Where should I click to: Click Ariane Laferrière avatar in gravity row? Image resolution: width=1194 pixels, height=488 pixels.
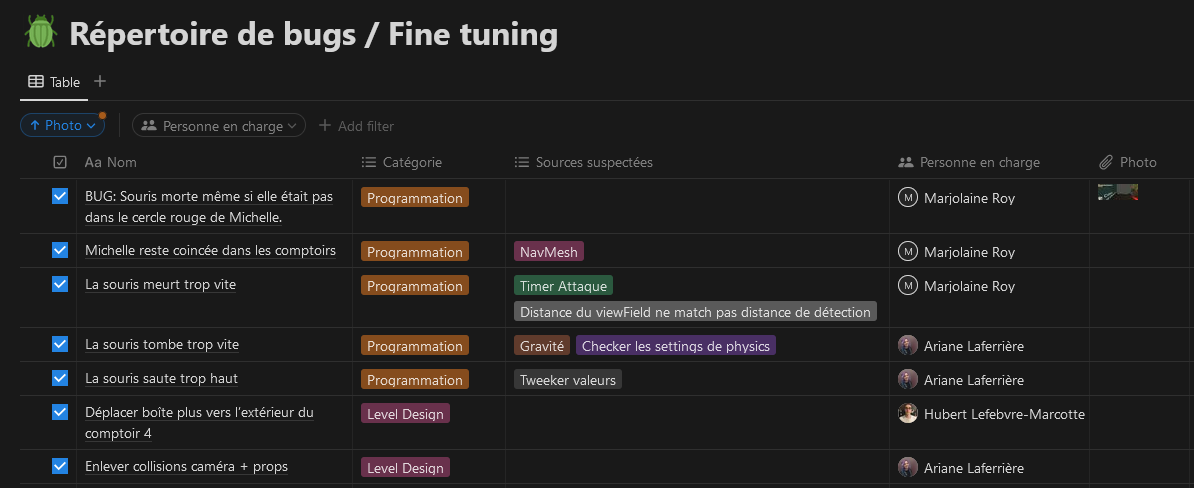pos(907,345)
